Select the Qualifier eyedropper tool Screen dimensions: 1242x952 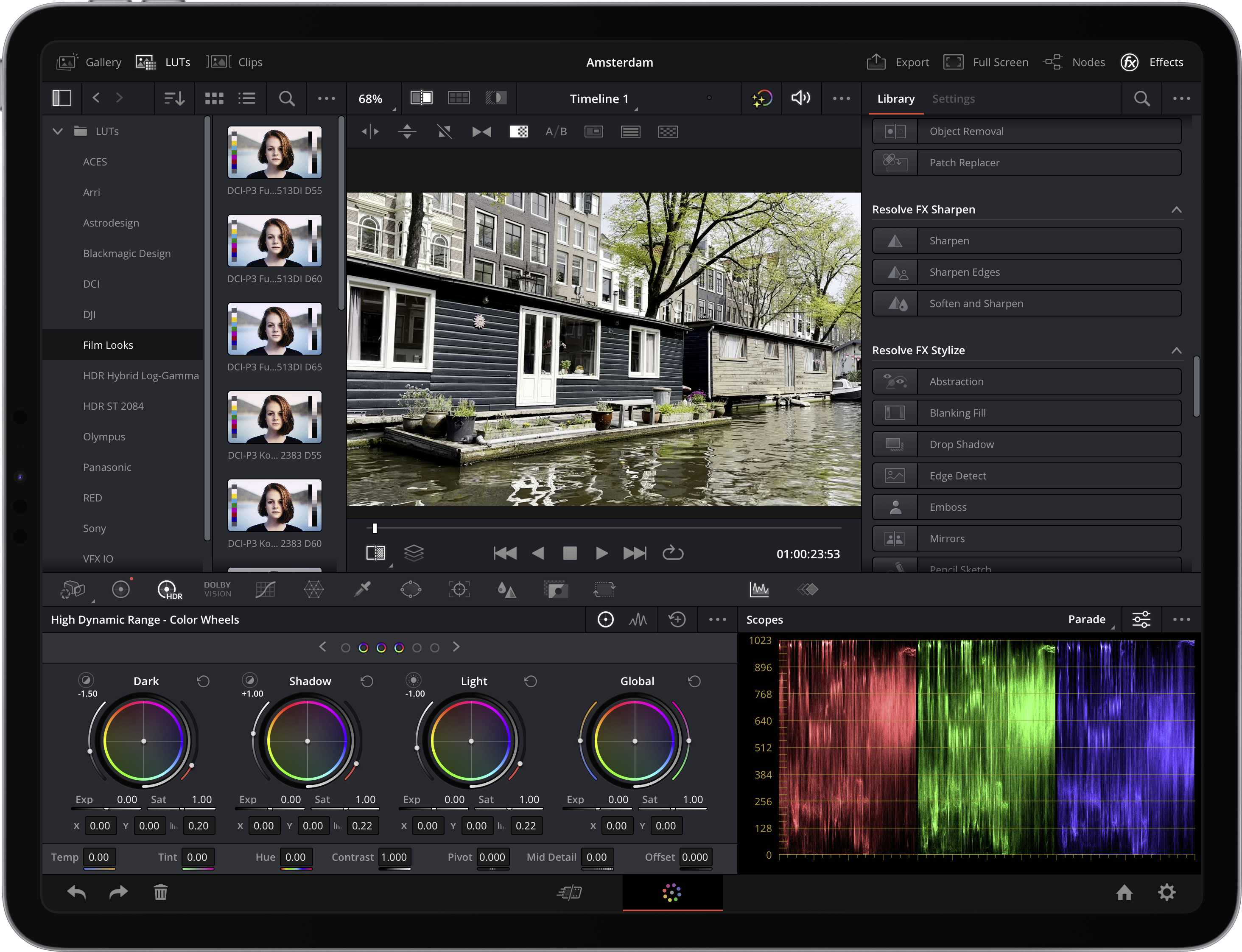[362, 589]
